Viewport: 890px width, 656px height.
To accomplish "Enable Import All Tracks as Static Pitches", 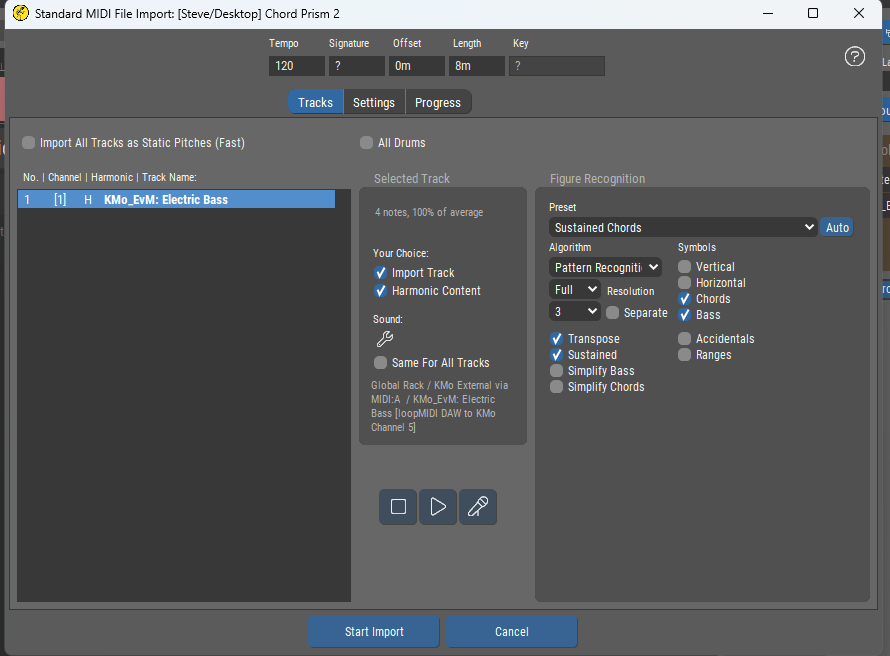I will (x=29, y=143).
